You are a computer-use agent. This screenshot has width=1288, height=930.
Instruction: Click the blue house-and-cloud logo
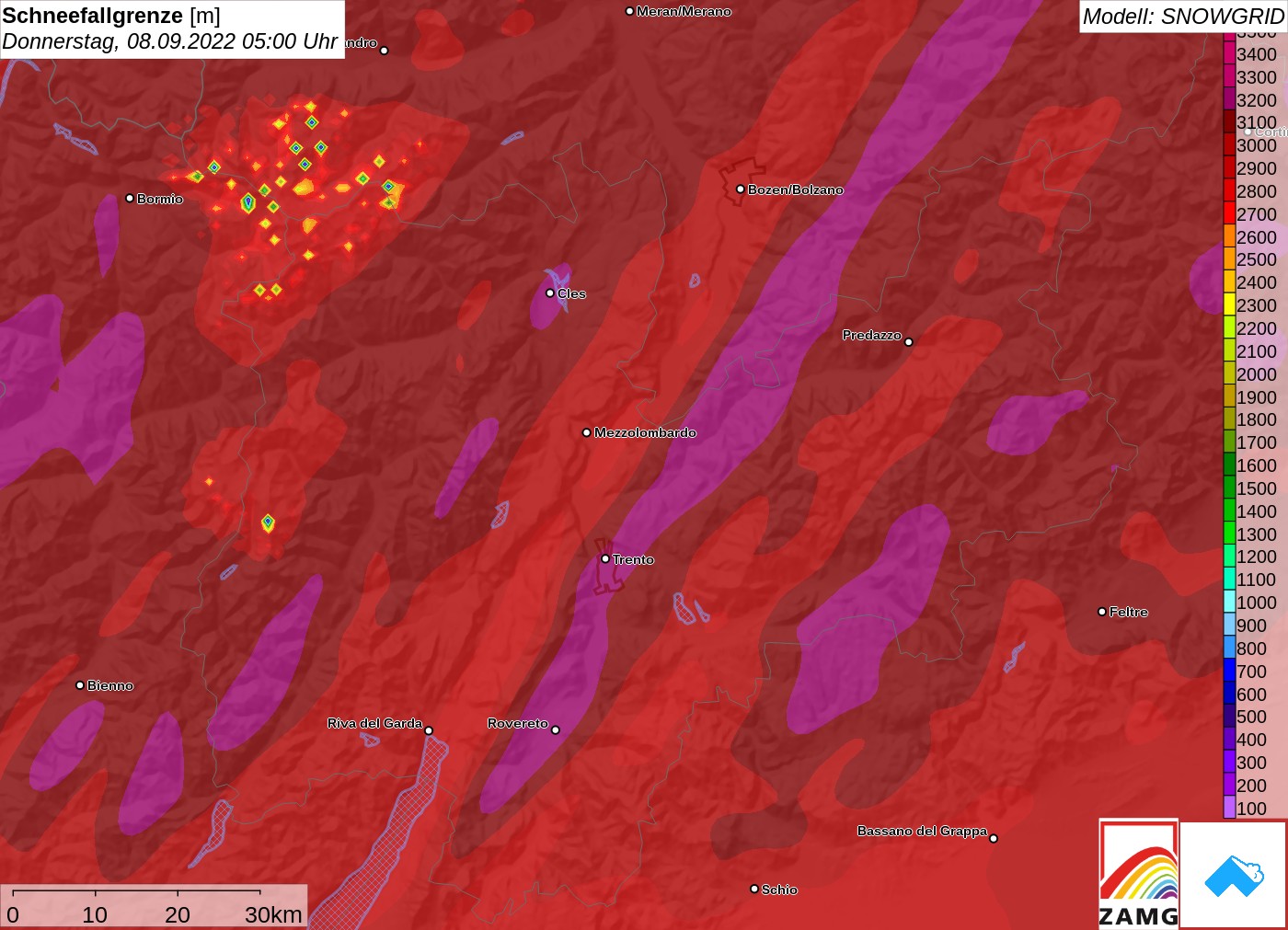click(1234, 875)
